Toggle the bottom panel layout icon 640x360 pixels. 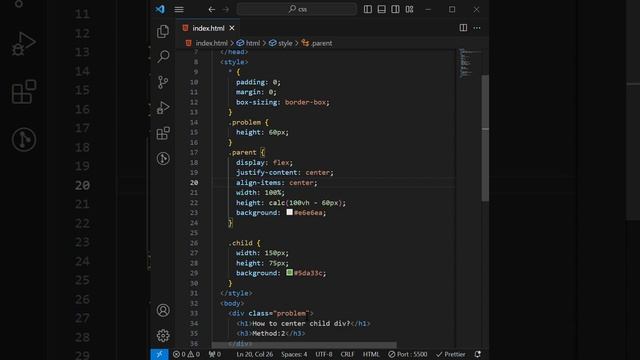[382, 9]
